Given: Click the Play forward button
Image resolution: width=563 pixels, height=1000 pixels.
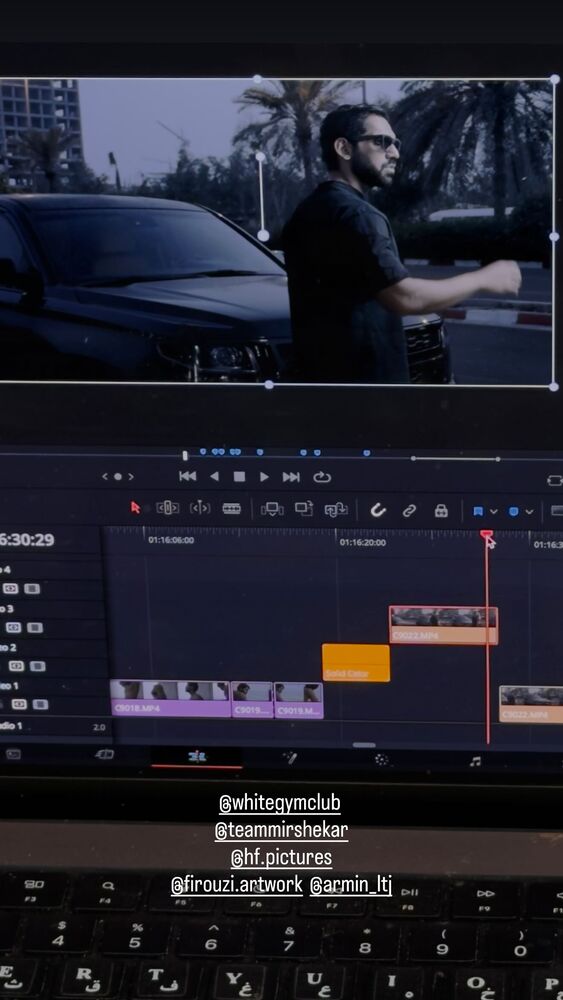Looking at the screenshot, I should (x=264, y=476).
